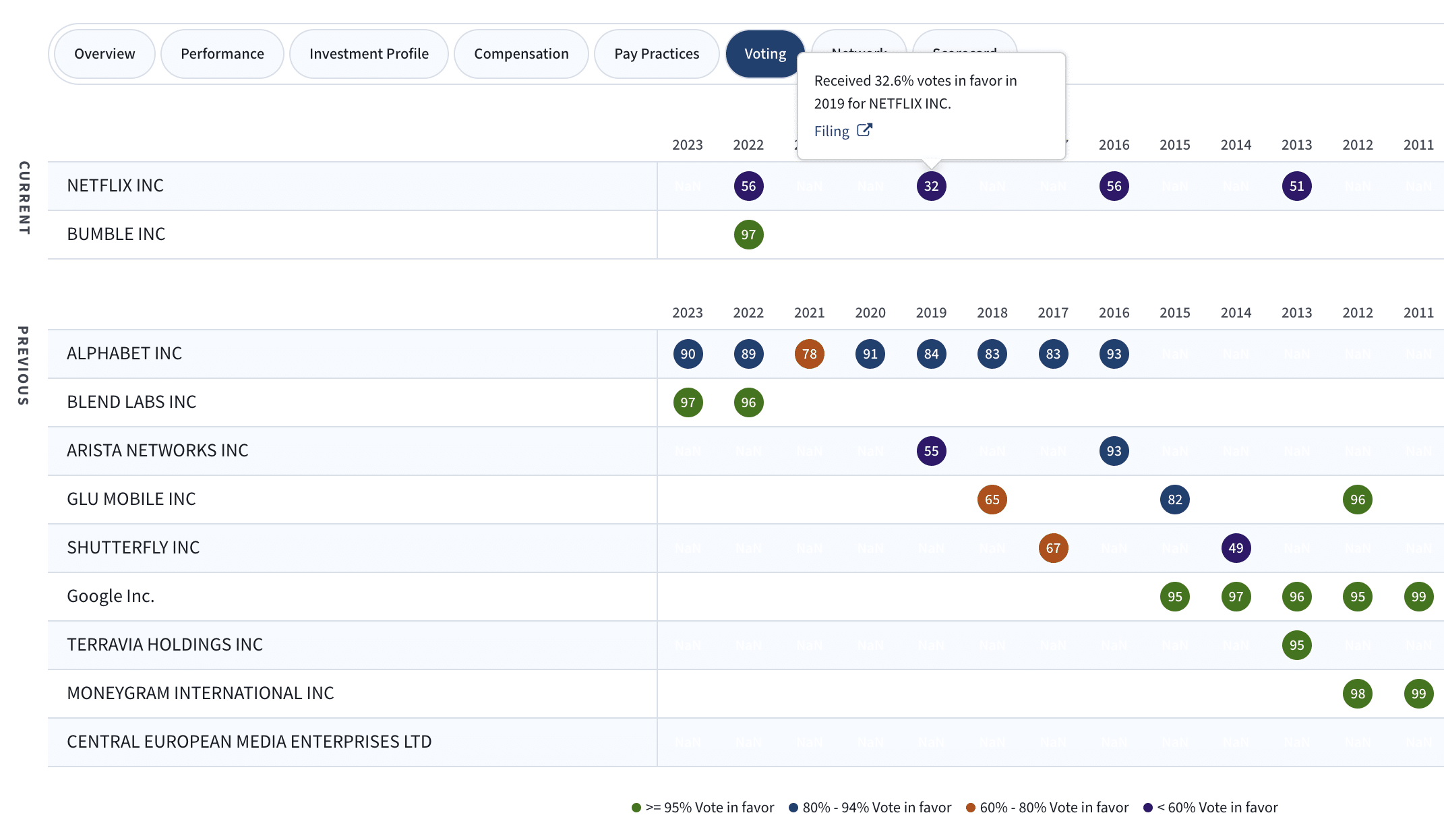Image resolution: width=1444 pixels, height=840 pixels.
Task: Select the BLEND LABS INC company name
Action: pos(131,402)
